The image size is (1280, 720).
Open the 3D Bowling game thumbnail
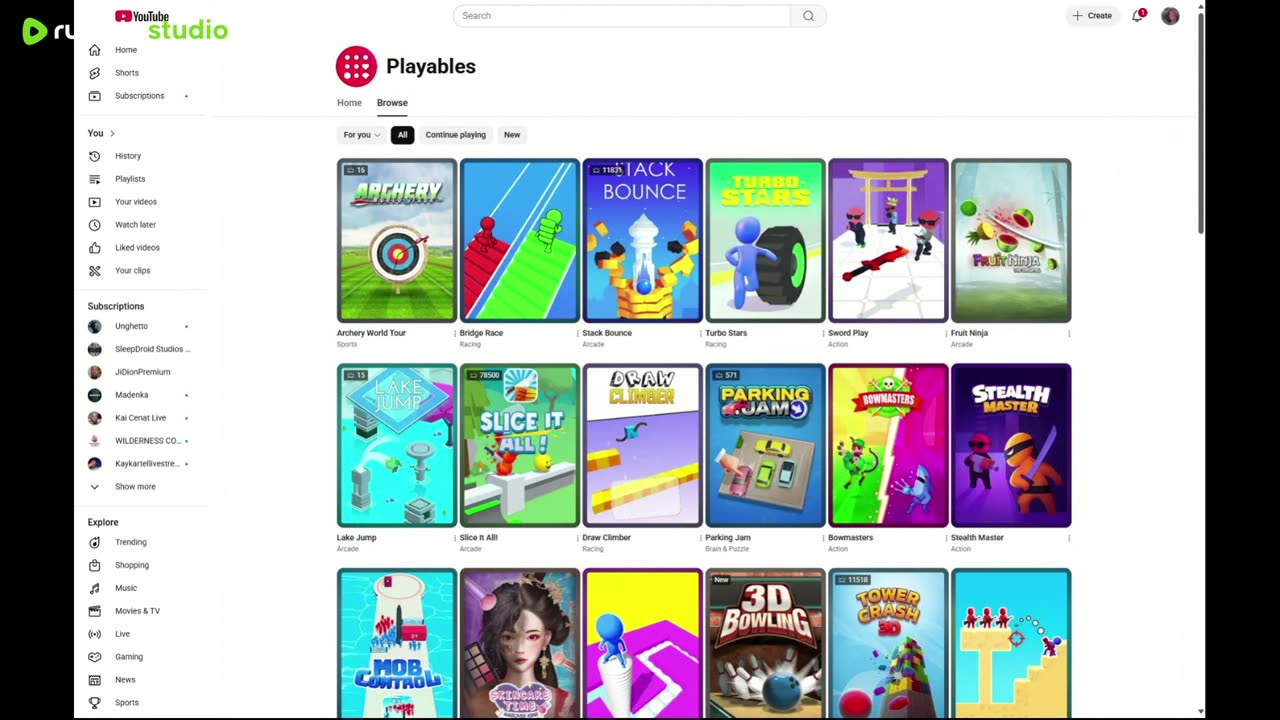(766, 643)
